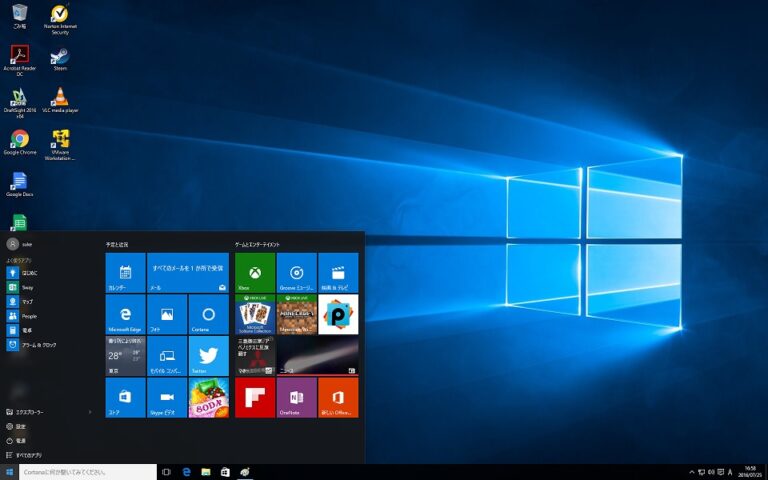Select DraftSight 2016 desktop icon

20,103
